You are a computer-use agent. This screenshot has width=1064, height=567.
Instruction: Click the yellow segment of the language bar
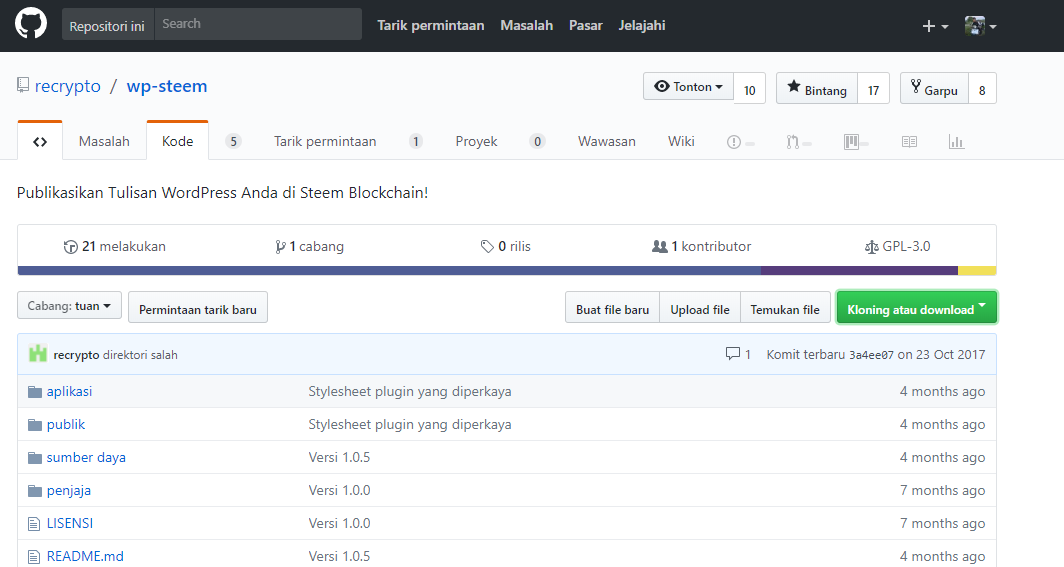[976, 271]
